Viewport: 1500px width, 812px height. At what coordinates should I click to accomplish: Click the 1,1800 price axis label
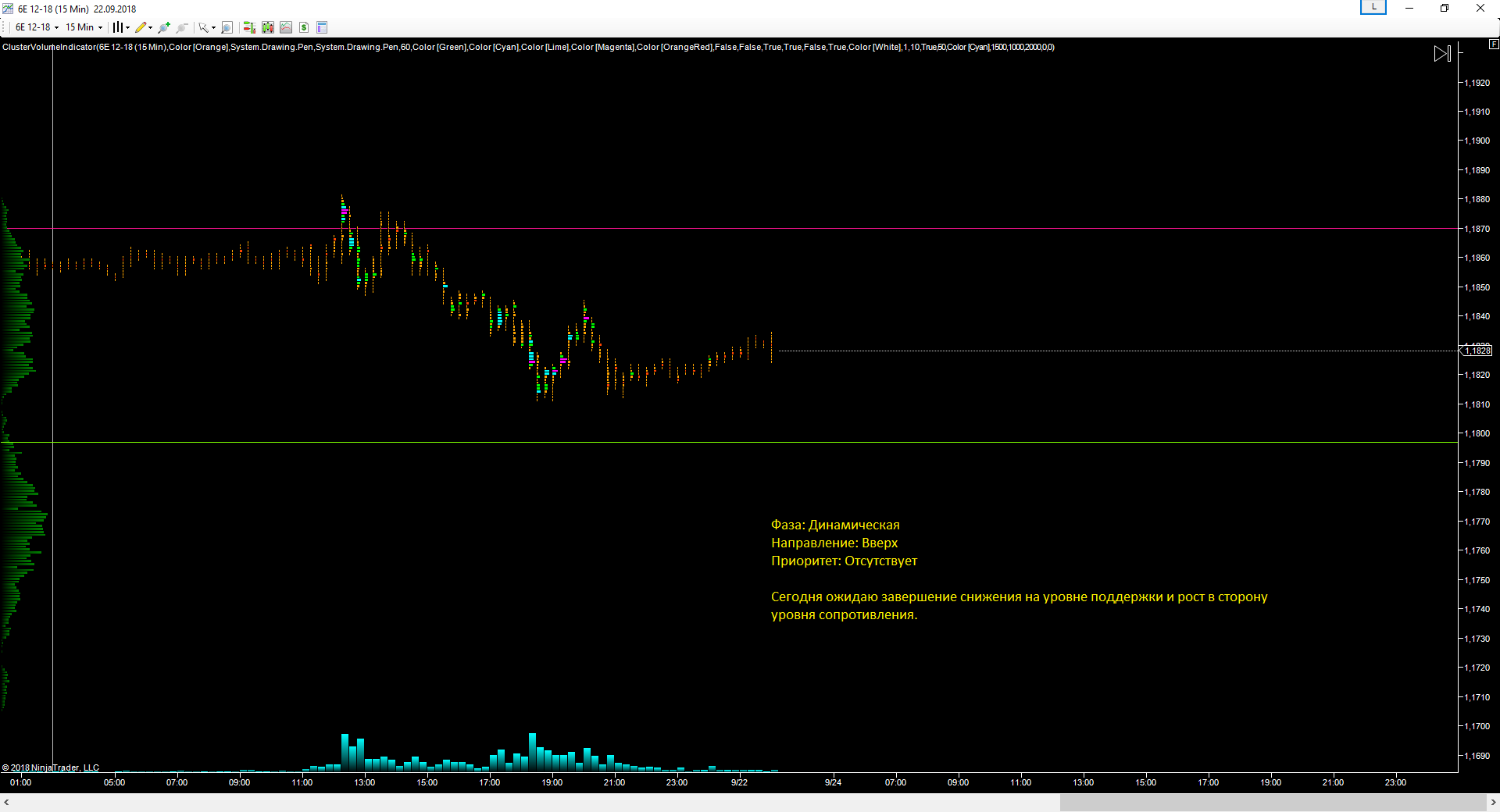(1477, 433)
